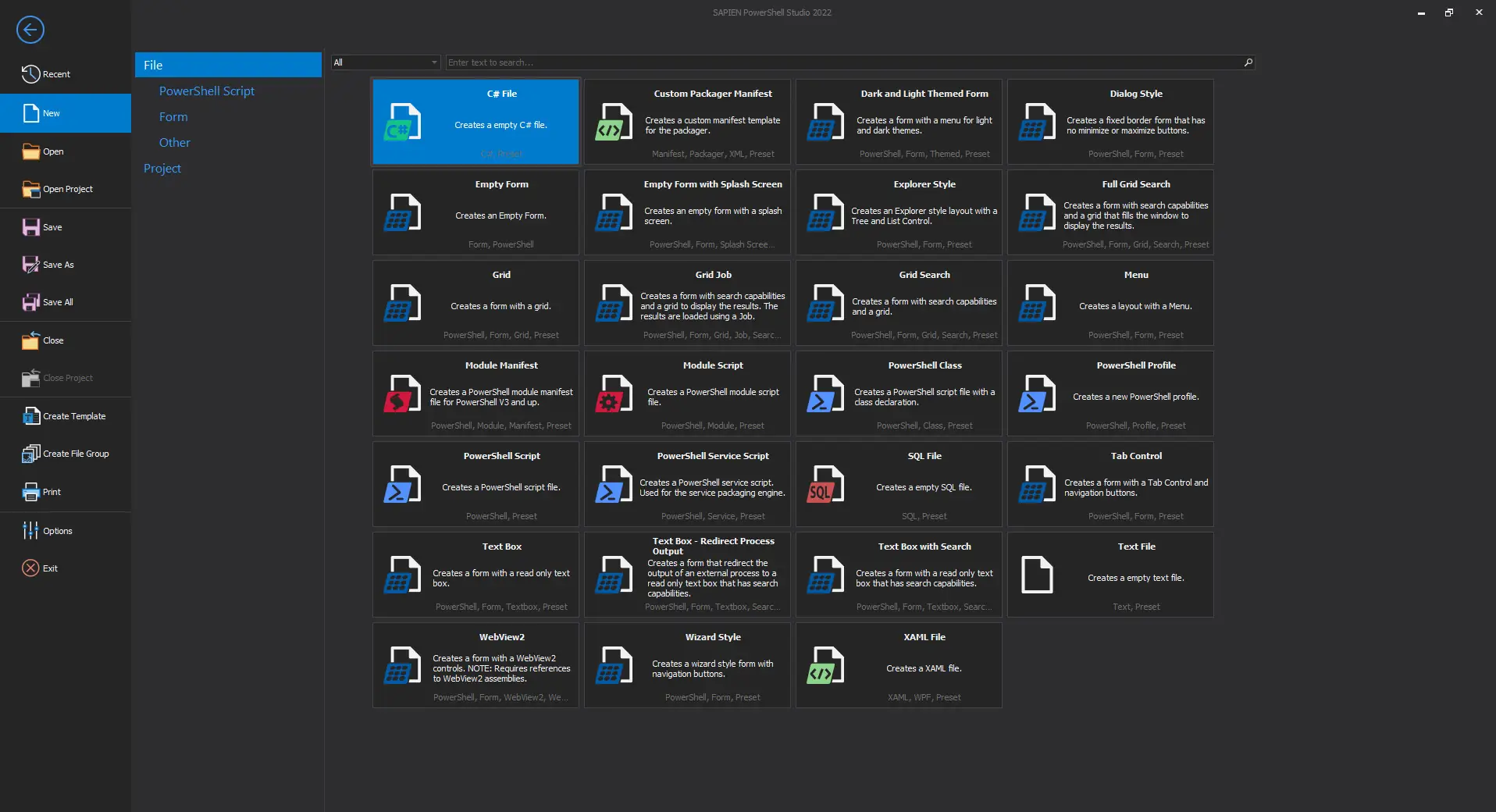Click the Save As icon
Image resolution: width=1496 pixels, height=812 pixels.
pos(30,265)
